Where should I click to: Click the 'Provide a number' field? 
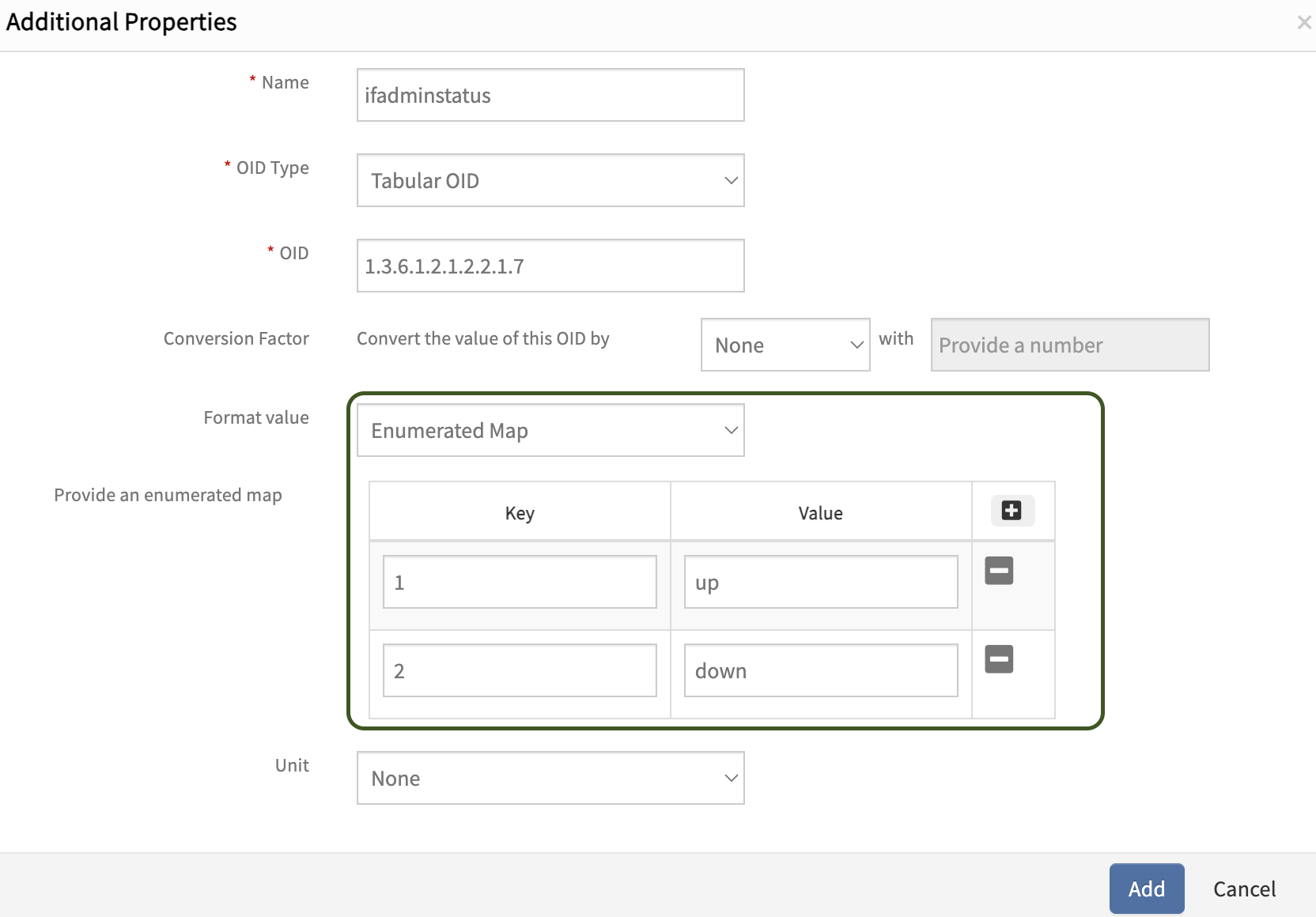1069,345
